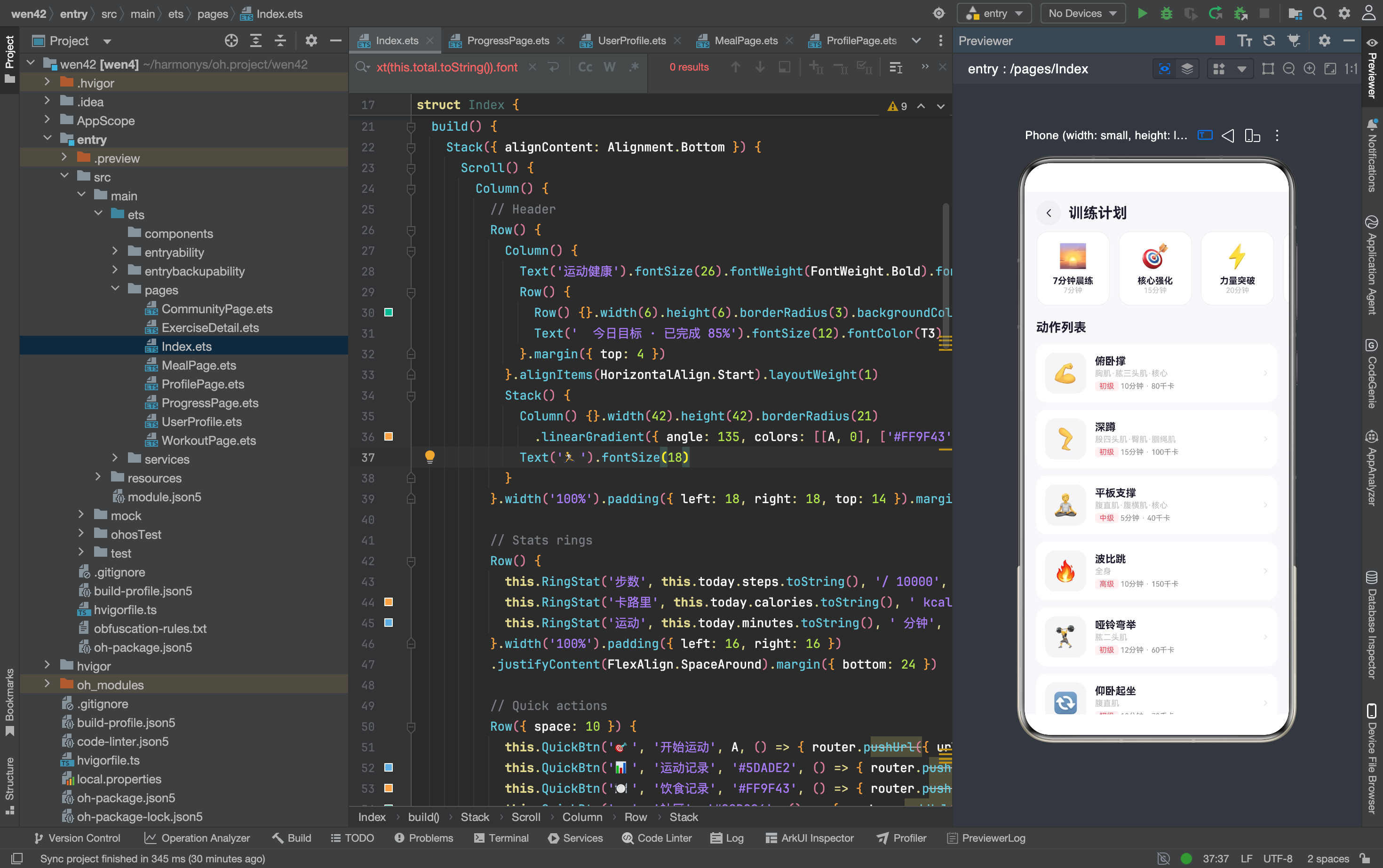Toggle the Bookmarks tool window side tab
Viewport: 1383px width, 868px height.
(x=10, y=702)
